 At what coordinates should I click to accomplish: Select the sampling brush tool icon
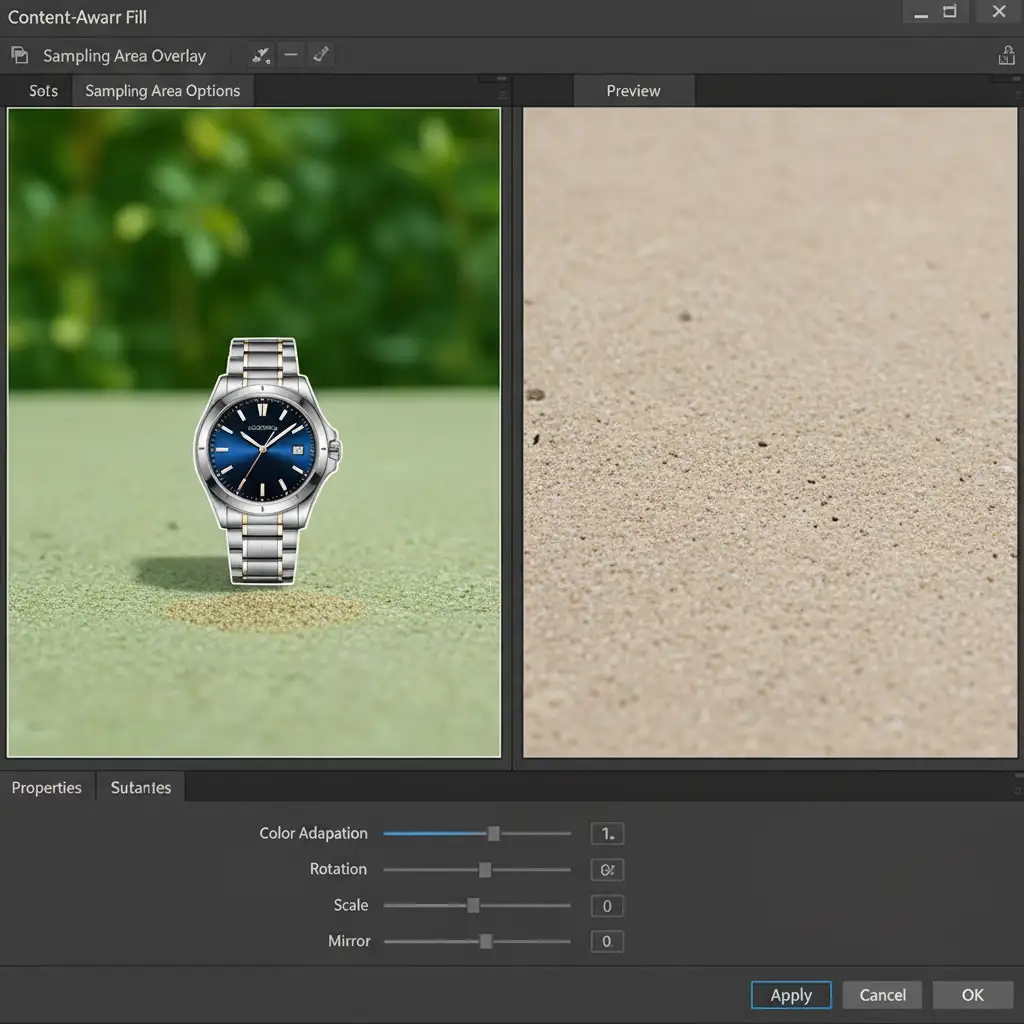pyautogui.click(x=261, y=55)
